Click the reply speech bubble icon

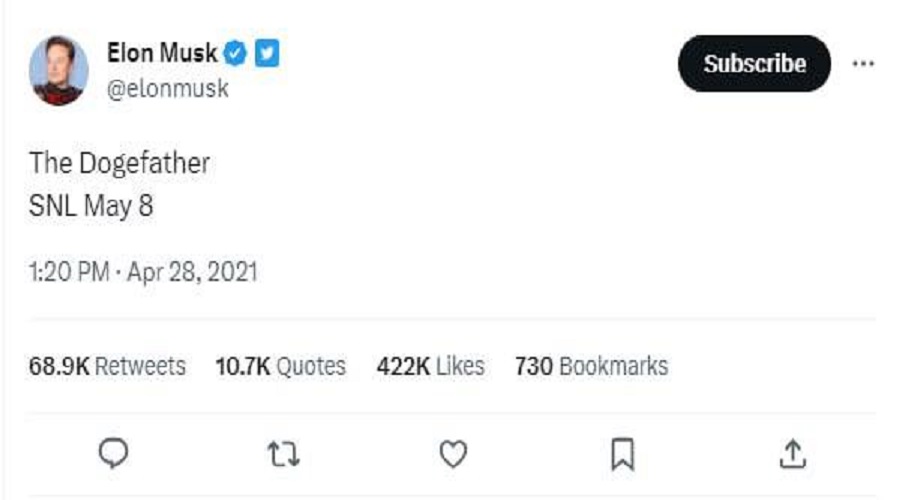tap(114, 454)
